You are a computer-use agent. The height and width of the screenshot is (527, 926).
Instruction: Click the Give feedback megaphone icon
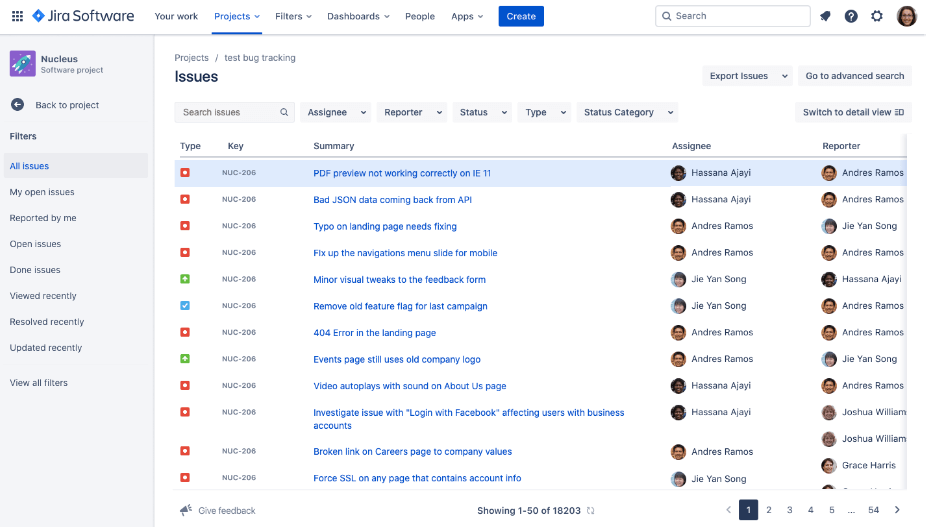186,510
